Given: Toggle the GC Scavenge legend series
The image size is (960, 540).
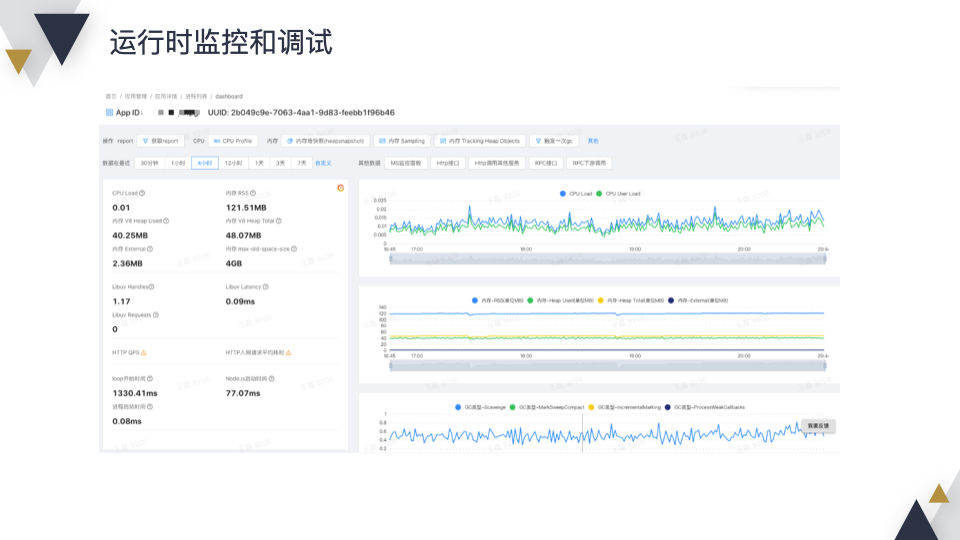Looking at the screenshot, I should pos(481,407).
